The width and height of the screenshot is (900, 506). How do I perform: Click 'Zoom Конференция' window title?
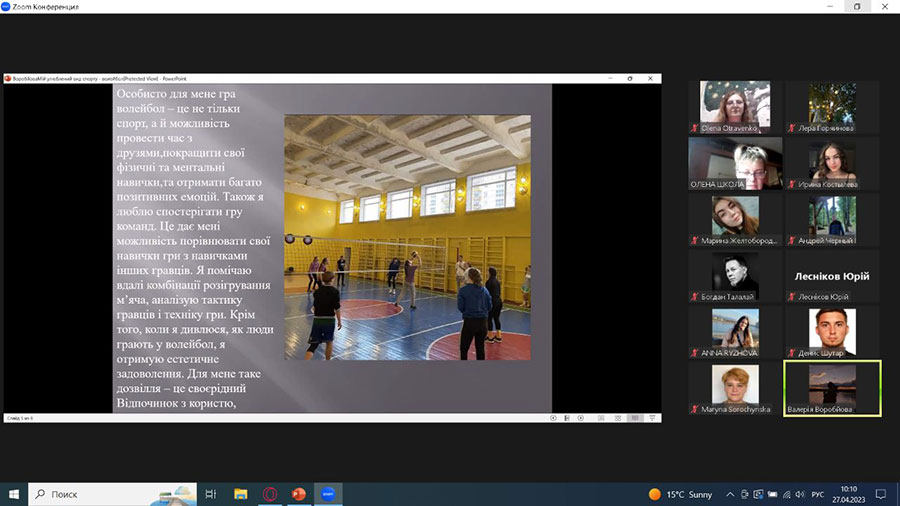[x=46, y=7]
